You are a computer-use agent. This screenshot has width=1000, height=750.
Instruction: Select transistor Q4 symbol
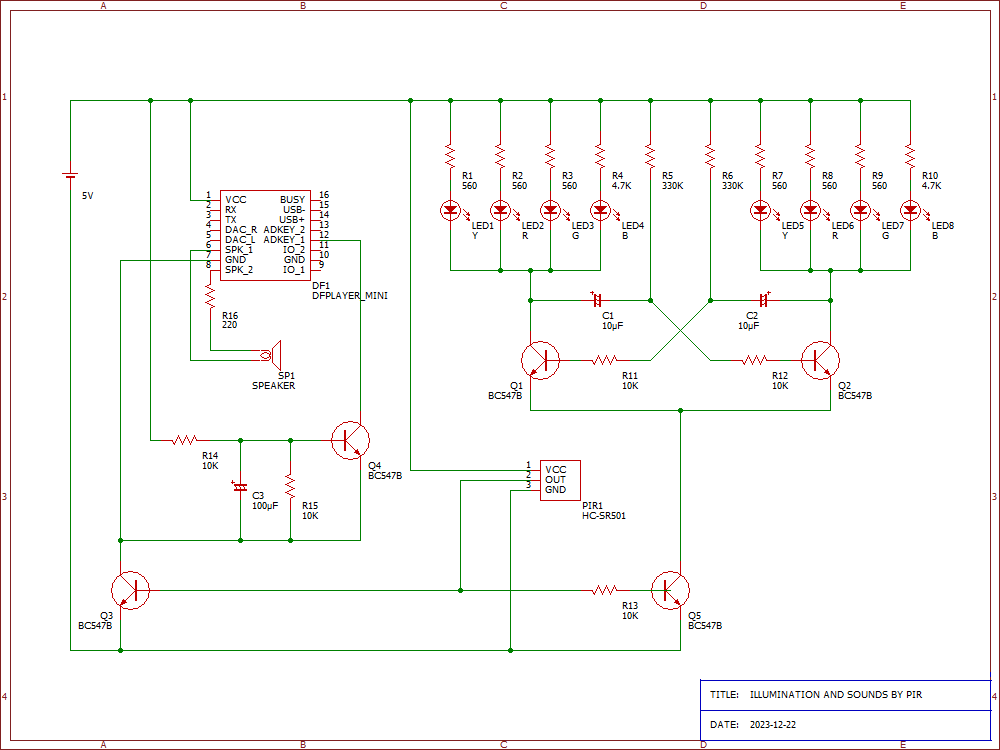pyautogui.click(x=351, y=440)
